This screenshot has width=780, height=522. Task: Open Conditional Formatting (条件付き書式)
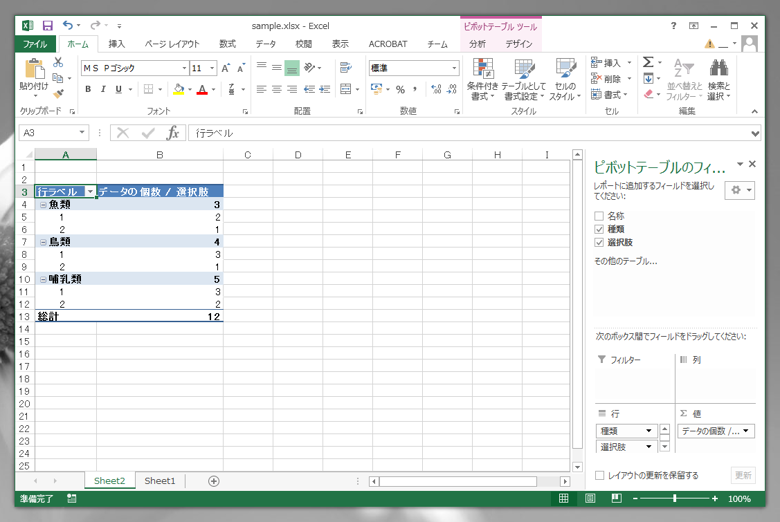(483, 80)
